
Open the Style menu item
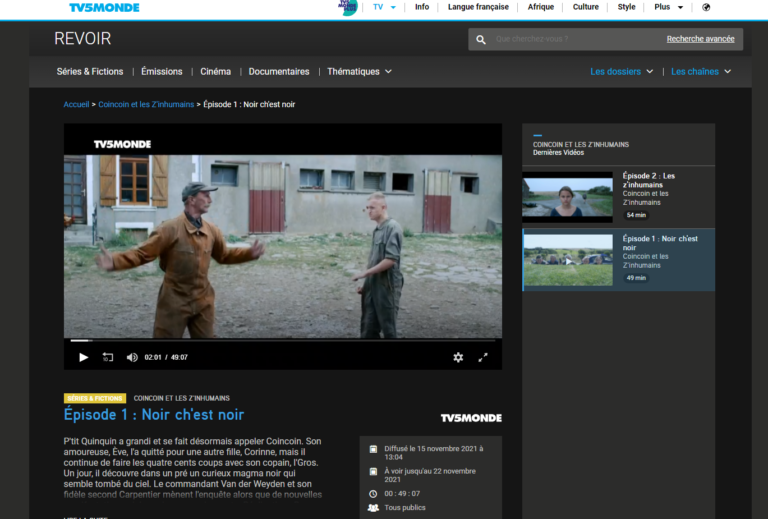pyautogui.click(x=626, y=7)
